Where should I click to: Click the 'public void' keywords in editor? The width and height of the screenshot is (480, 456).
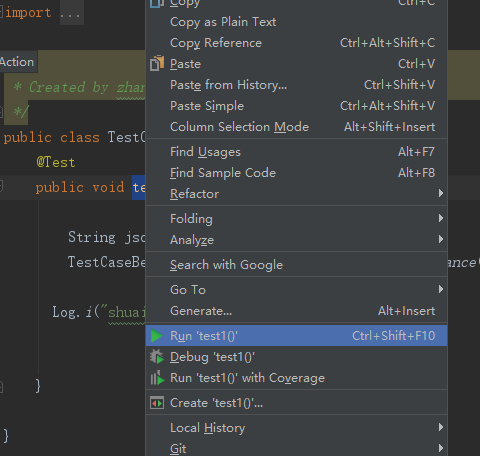[80, 187]
